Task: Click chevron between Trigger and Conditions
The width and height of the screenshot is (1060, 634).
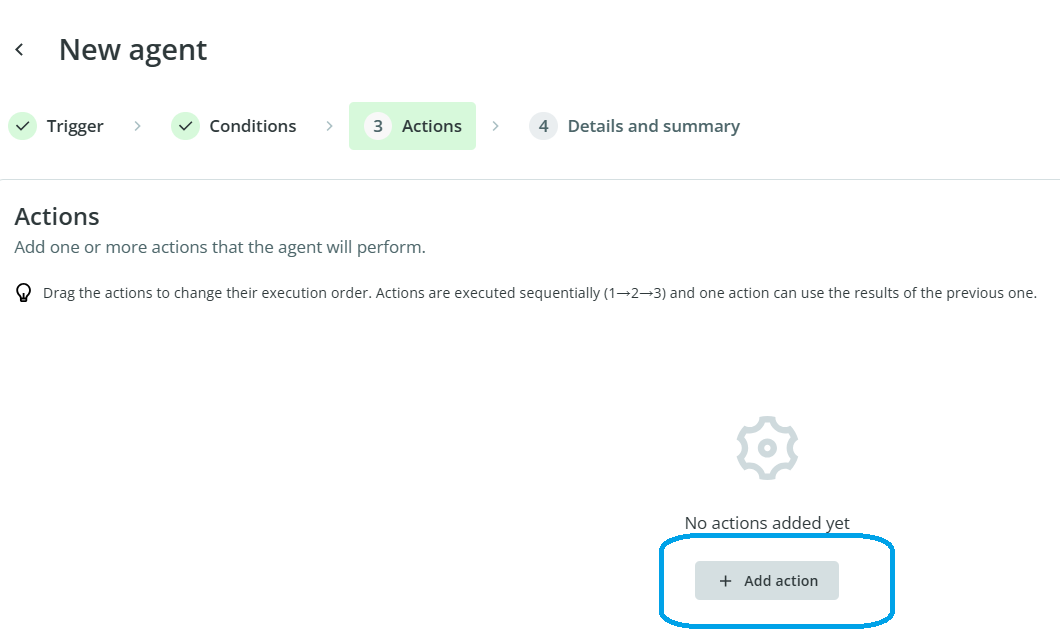Action: tap(137, 126)
